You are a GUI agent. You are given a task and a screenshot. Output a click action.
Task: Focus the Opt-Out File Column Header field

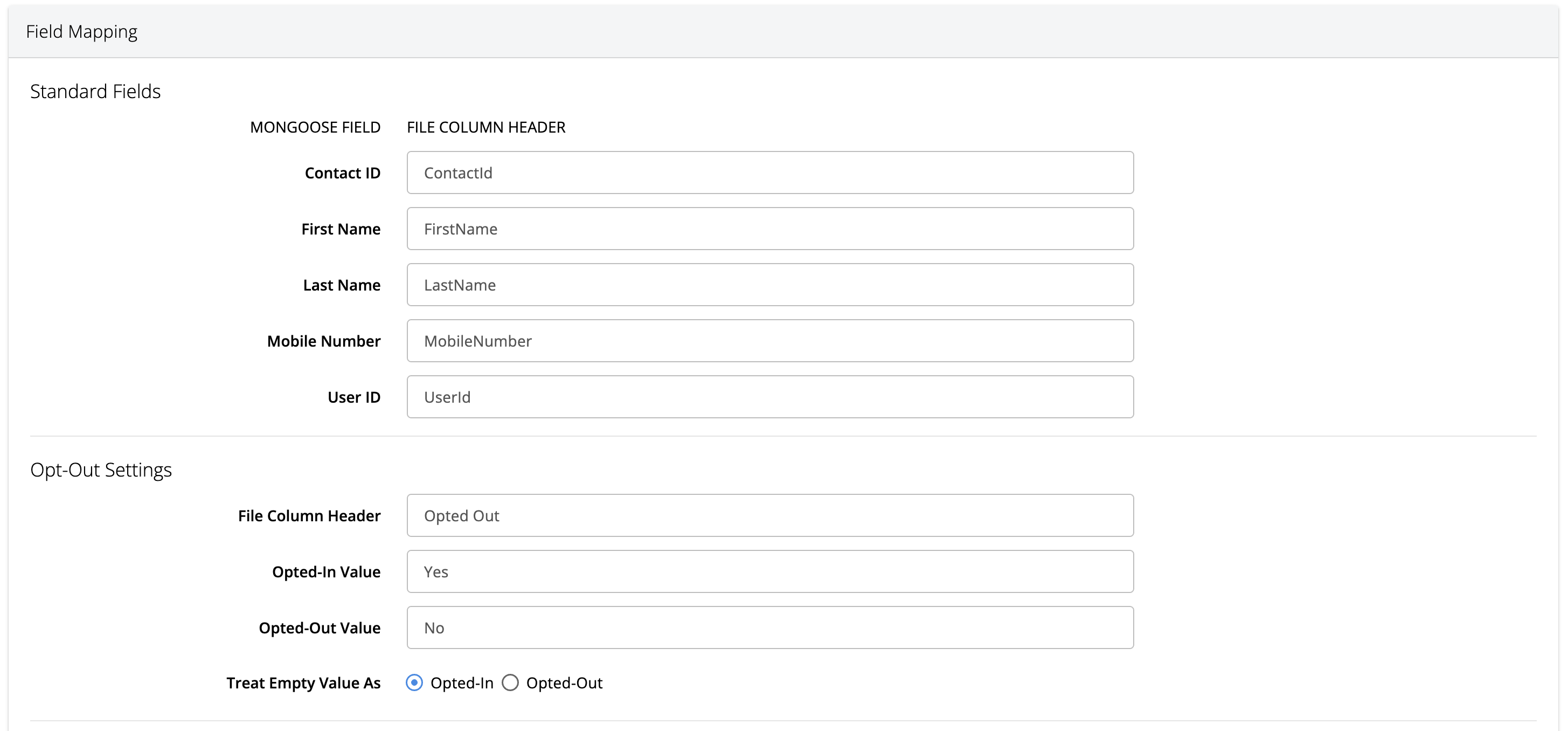pyautogui.click(x=769, y=515)
